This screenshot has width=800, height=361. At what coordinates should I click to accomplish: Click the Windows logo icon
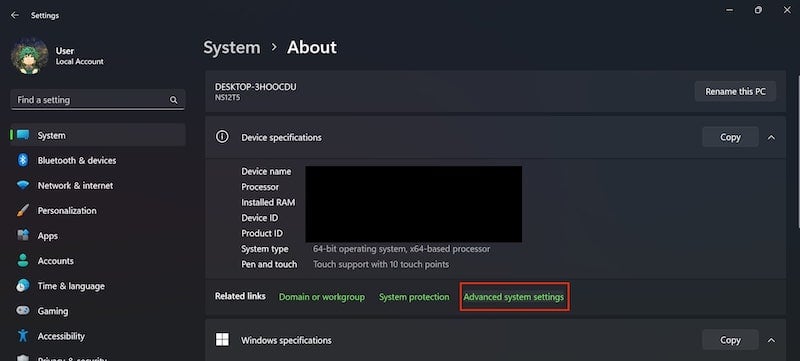(x=222, y=340)
